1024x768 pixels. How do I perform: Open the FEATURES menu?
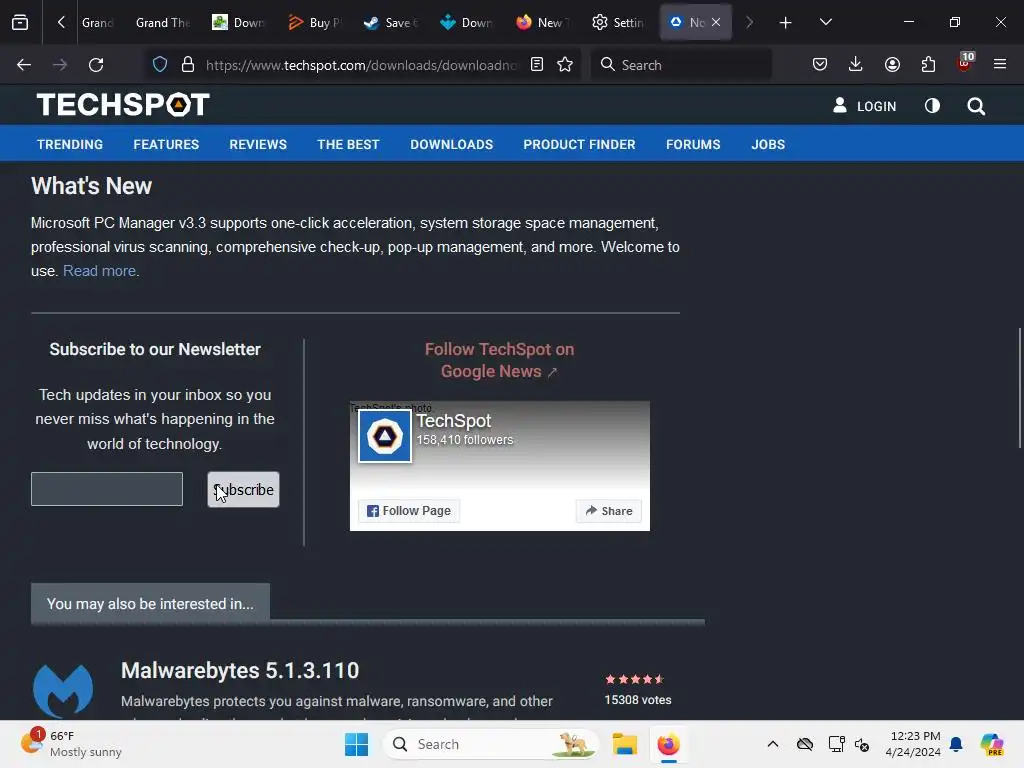click(166, 144)
